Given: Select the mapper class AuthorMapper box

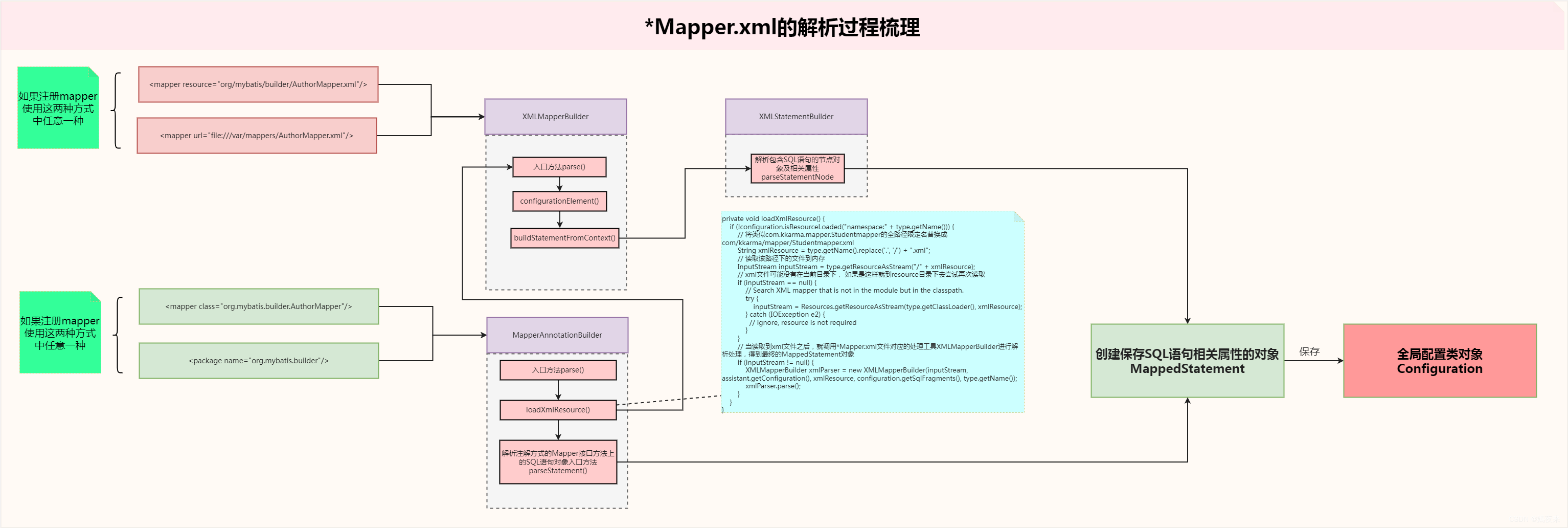Looking at the screenshot, I should pyautogui.click(x=259, y=306).
